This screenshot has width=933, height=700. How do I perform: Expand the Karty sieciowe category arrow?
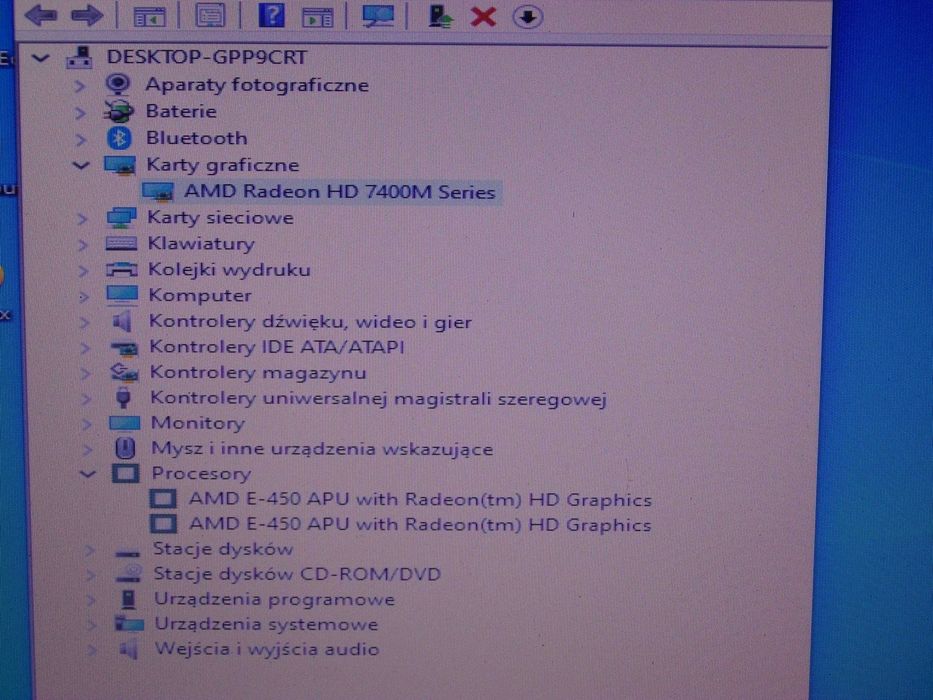[x=82, y=219]
